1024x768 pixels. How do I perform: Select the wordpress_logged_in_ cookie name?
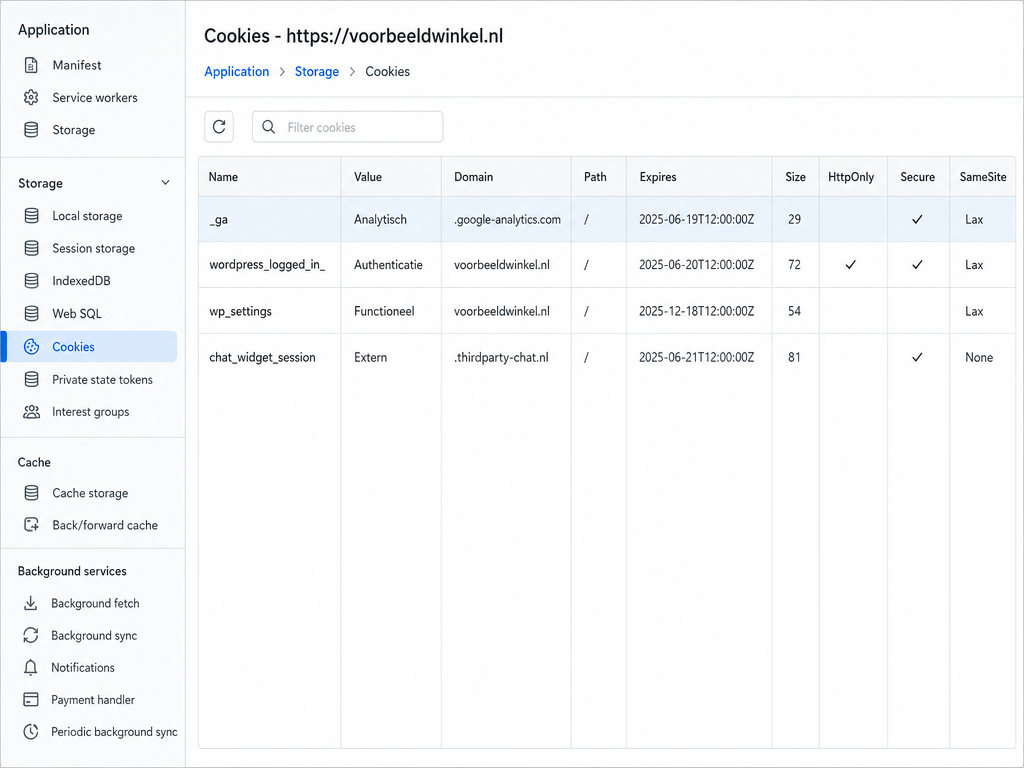(267, 264)
